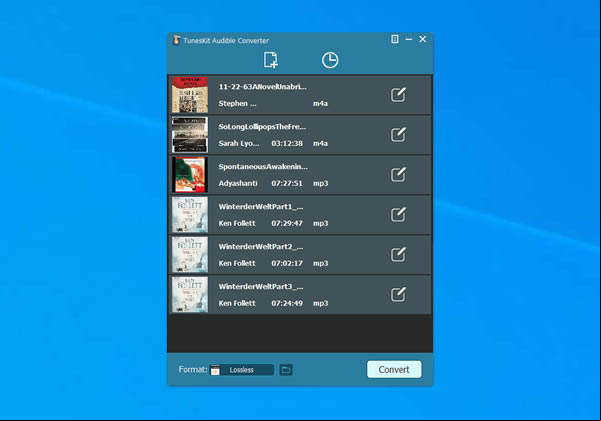This screenshot has height=421, width=601.
Task: Click duration 07:29:47
Action: tap(287, 223)
